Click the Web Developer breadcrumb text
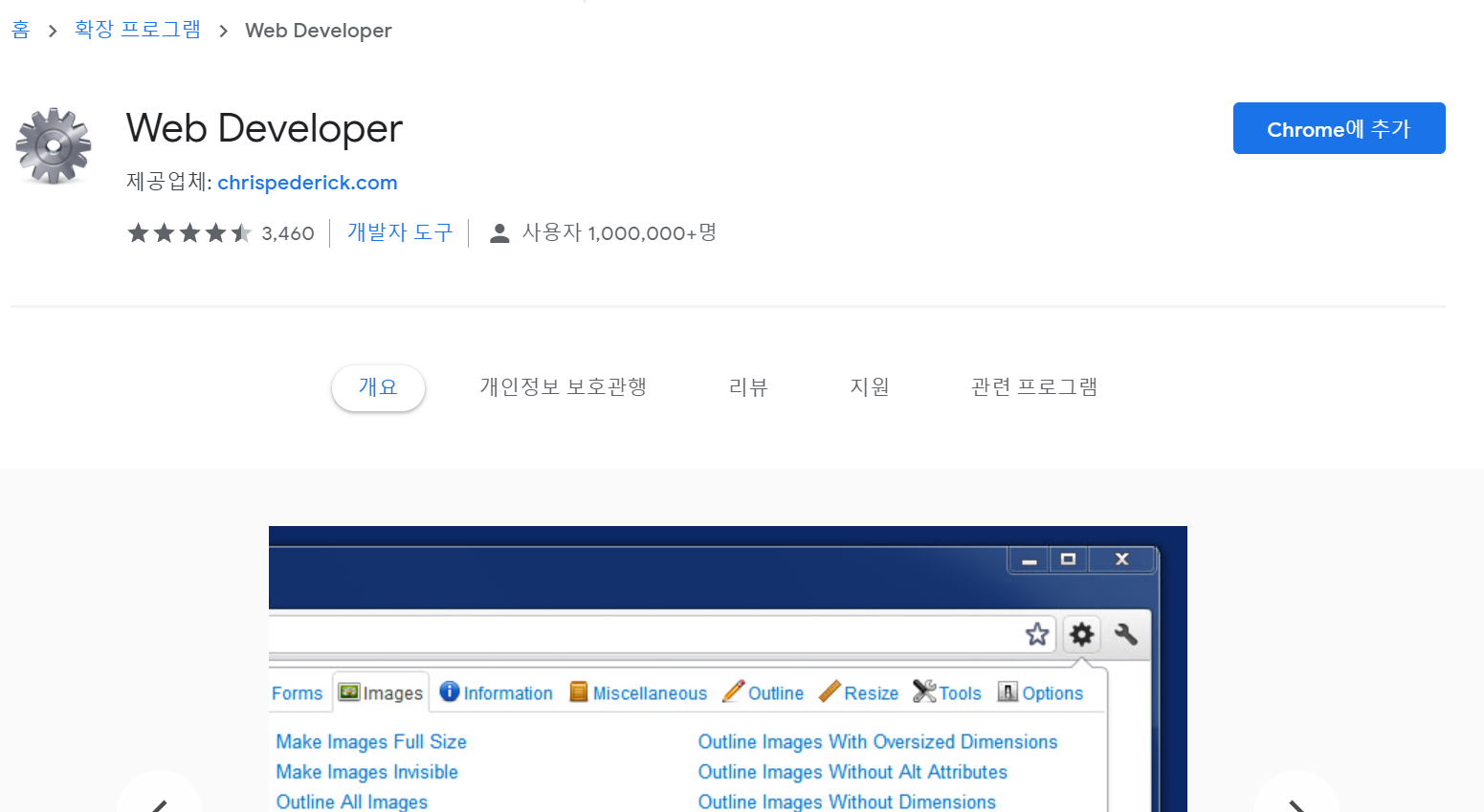 click(x=318, y=31)
